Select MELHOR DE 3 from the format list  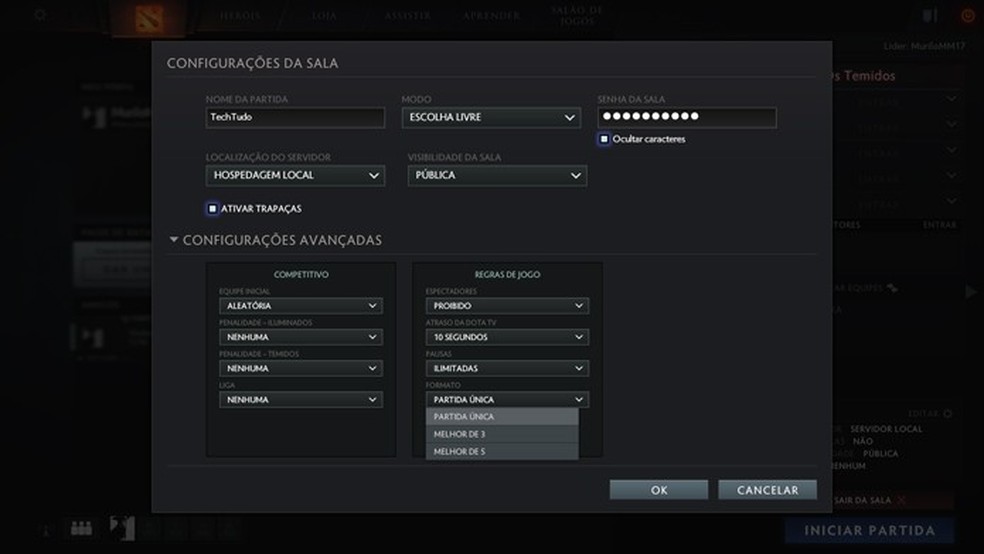click(x=502, y=434)
